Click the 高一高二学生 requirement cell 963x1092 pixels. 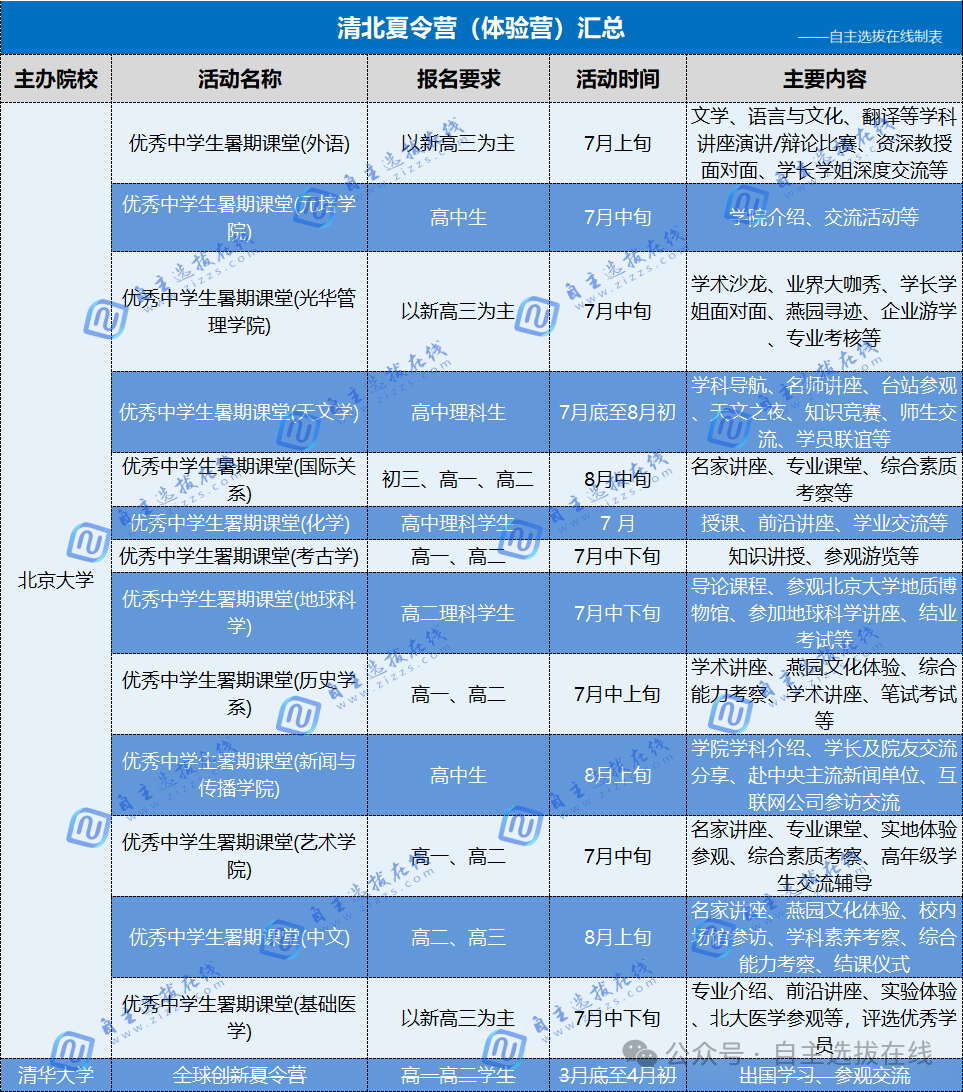(x=458, y=1075)
